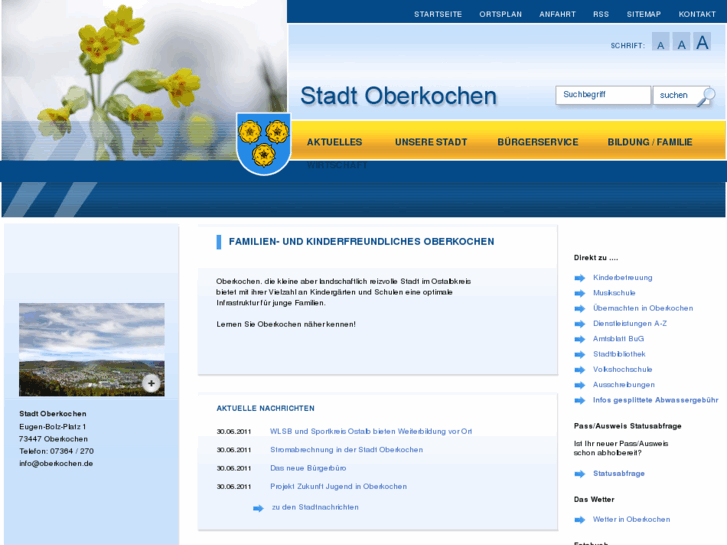This screenshot has width=727, height=545.
Task: Open the Volkshochschule link
Action: (x=623, y=369)
